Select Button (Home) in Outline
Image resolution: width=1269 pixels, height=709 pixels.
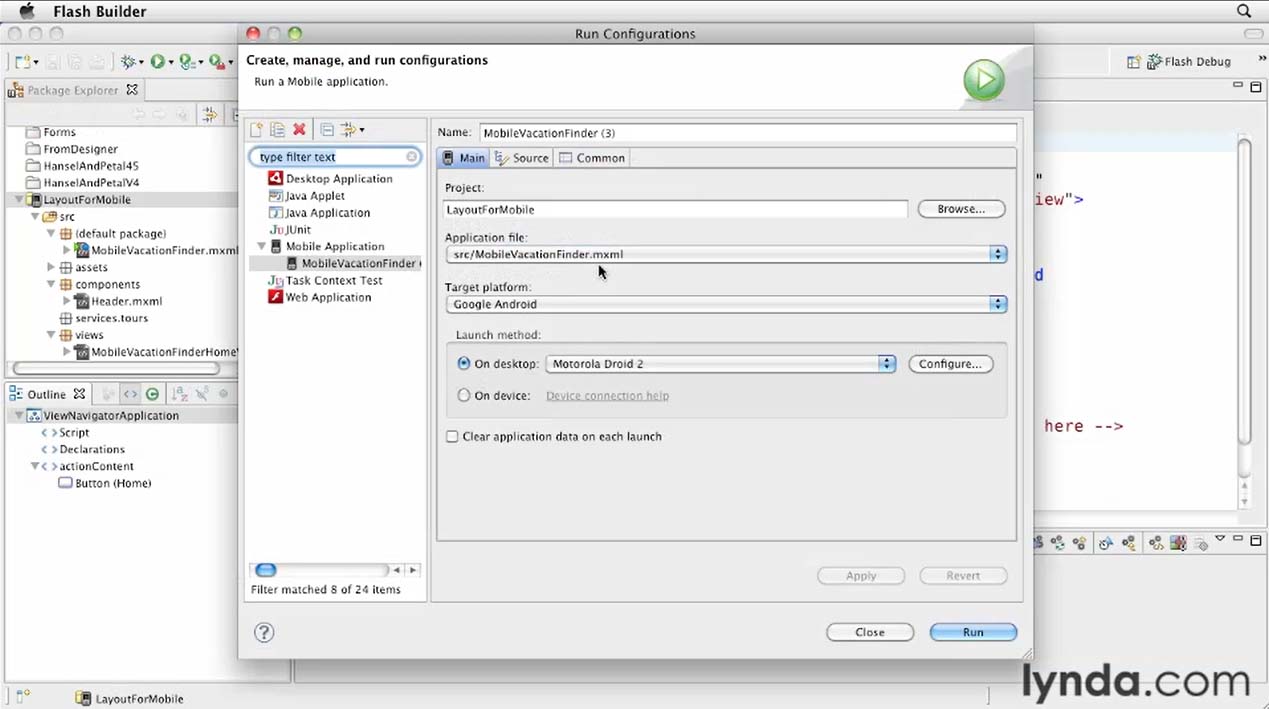(x=105, y=484)
